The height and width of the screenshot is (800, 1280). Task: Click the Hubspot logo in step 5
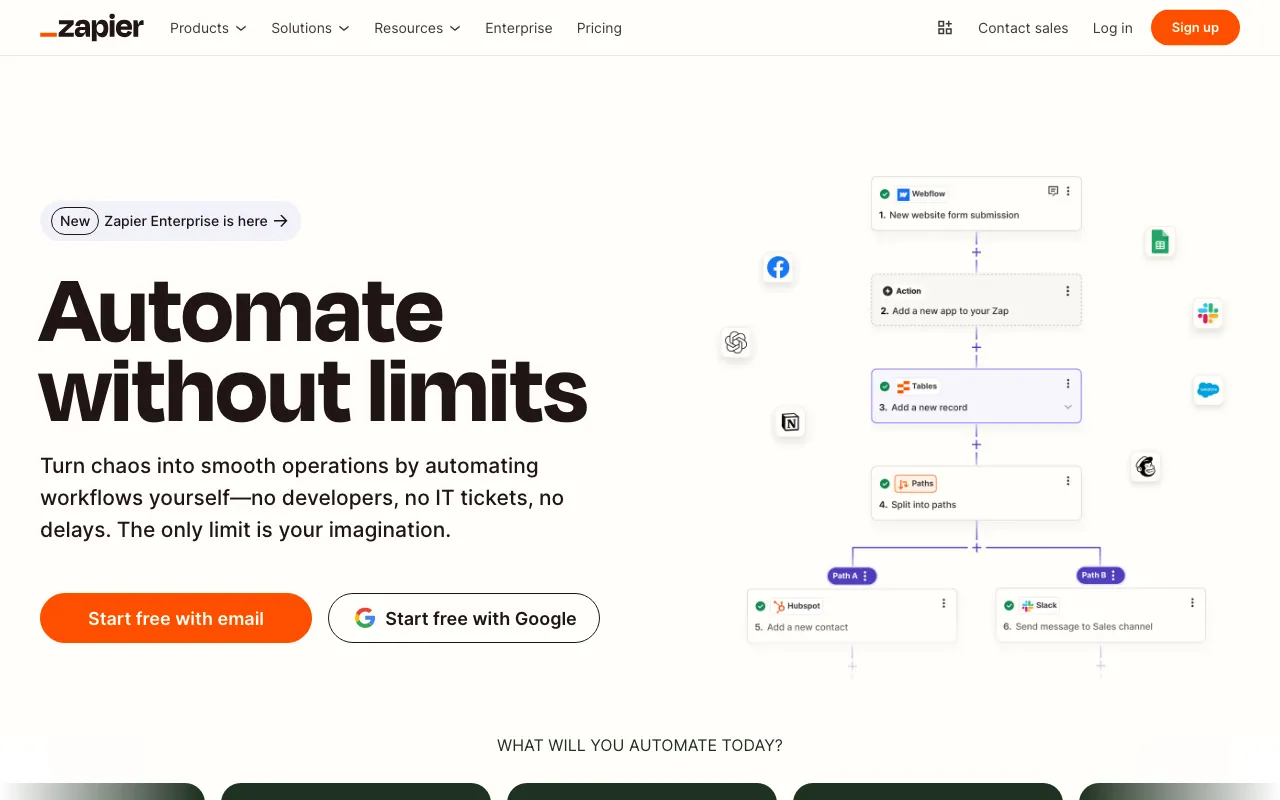coord(778,606)
